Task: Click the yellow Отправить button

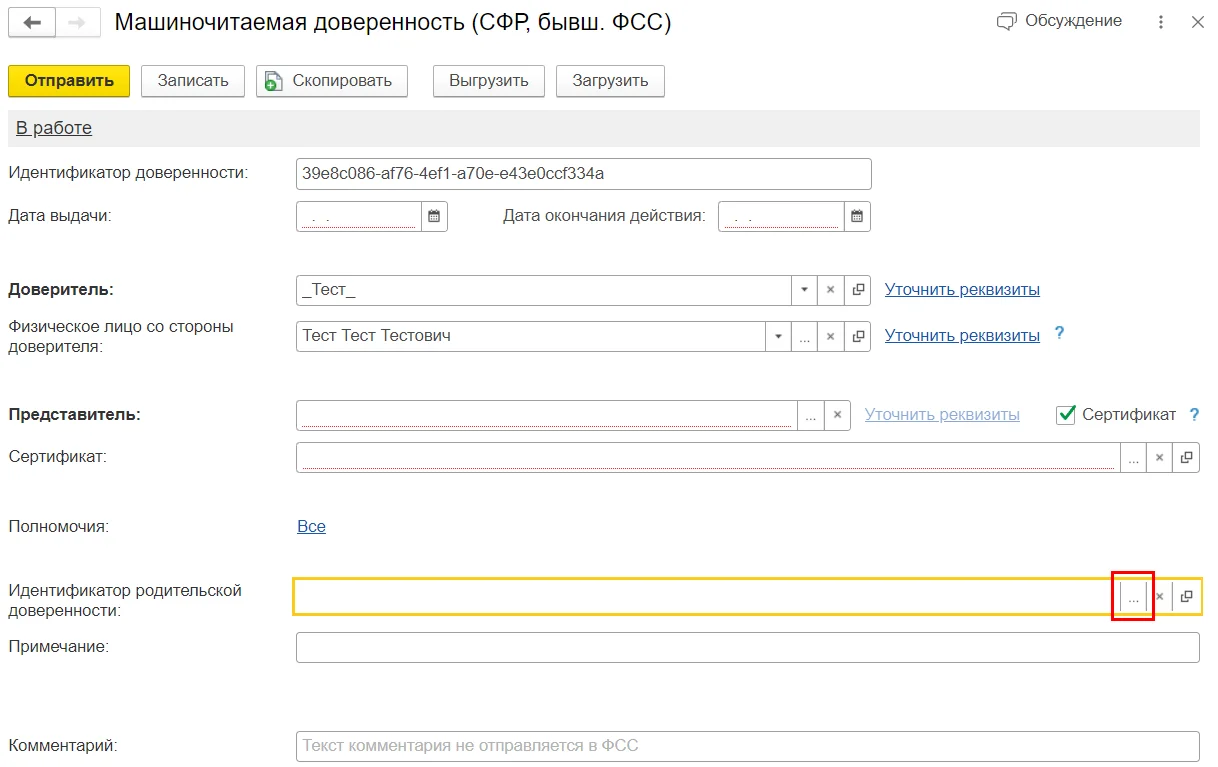Action: tap(69, 81)
